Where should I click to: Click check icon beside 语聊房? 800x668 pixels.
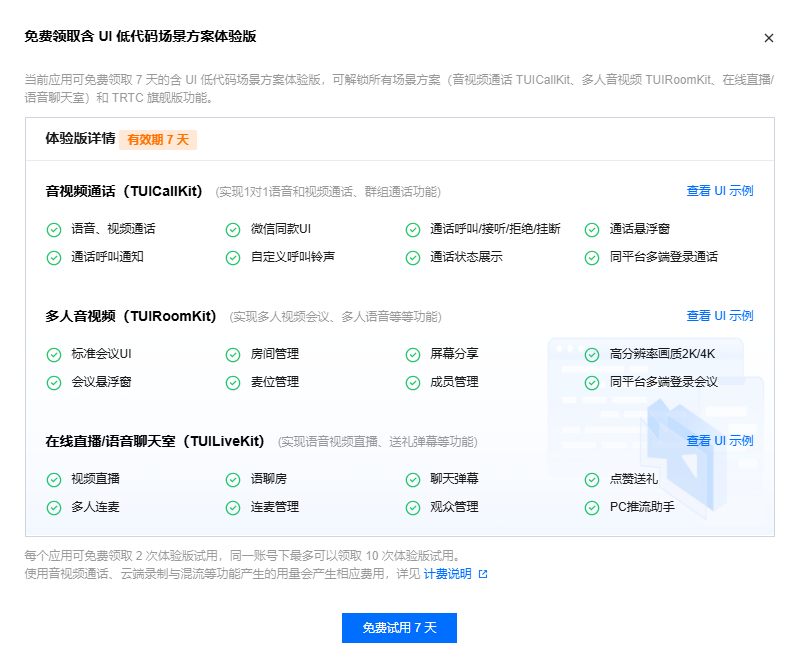tap(233, 480)
